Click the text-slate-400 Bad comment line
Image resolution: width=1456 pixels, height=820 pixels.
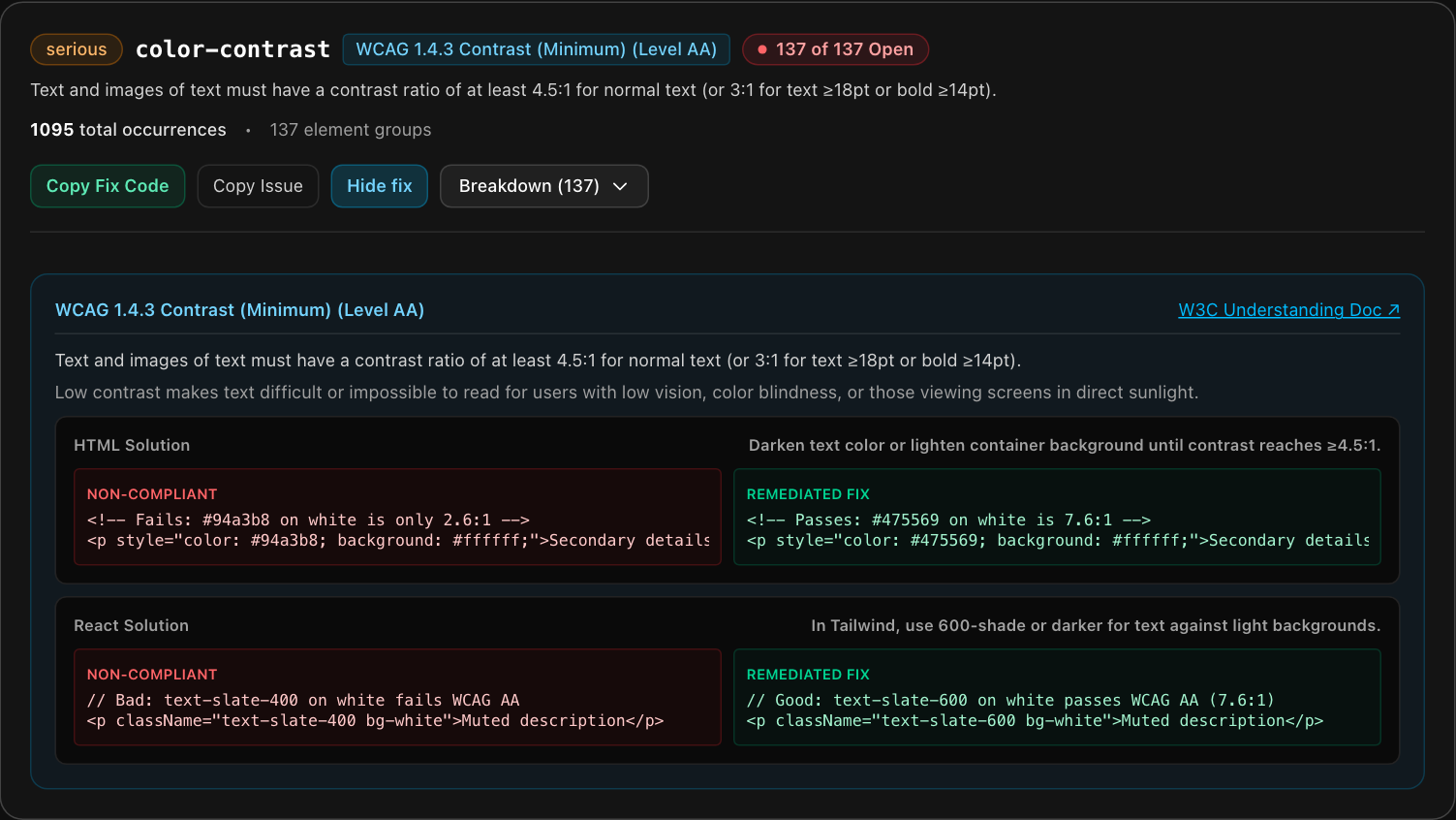(x=303, y=700)
